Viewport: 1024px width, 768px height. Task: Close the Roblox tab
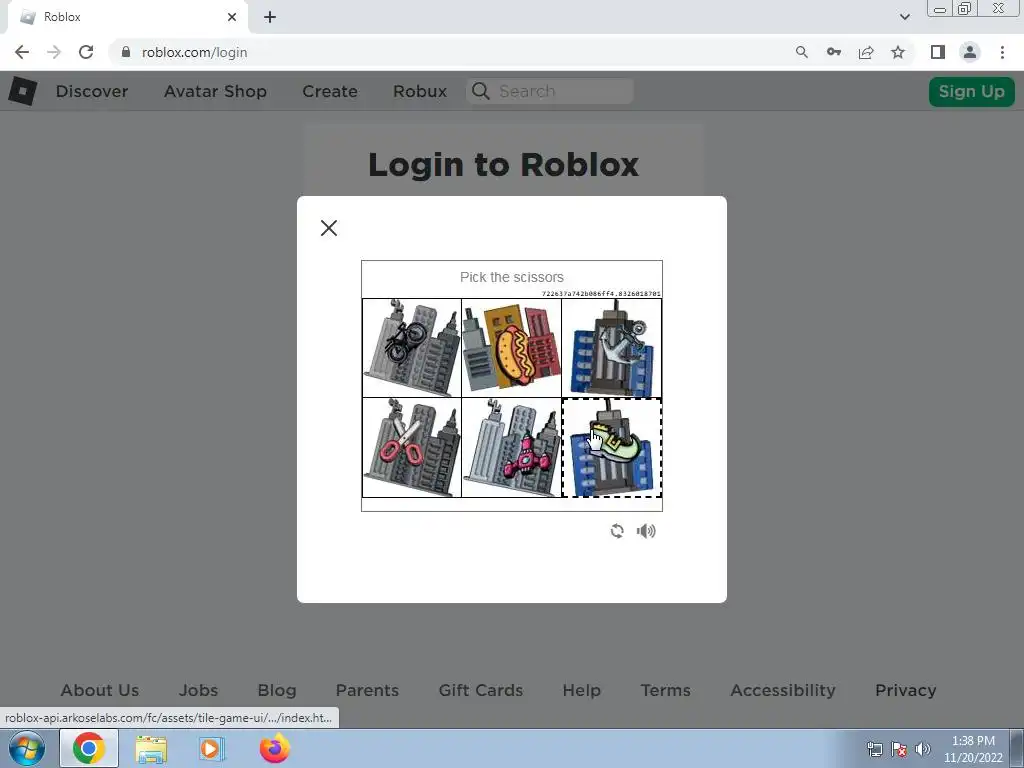tap(232, 17)
